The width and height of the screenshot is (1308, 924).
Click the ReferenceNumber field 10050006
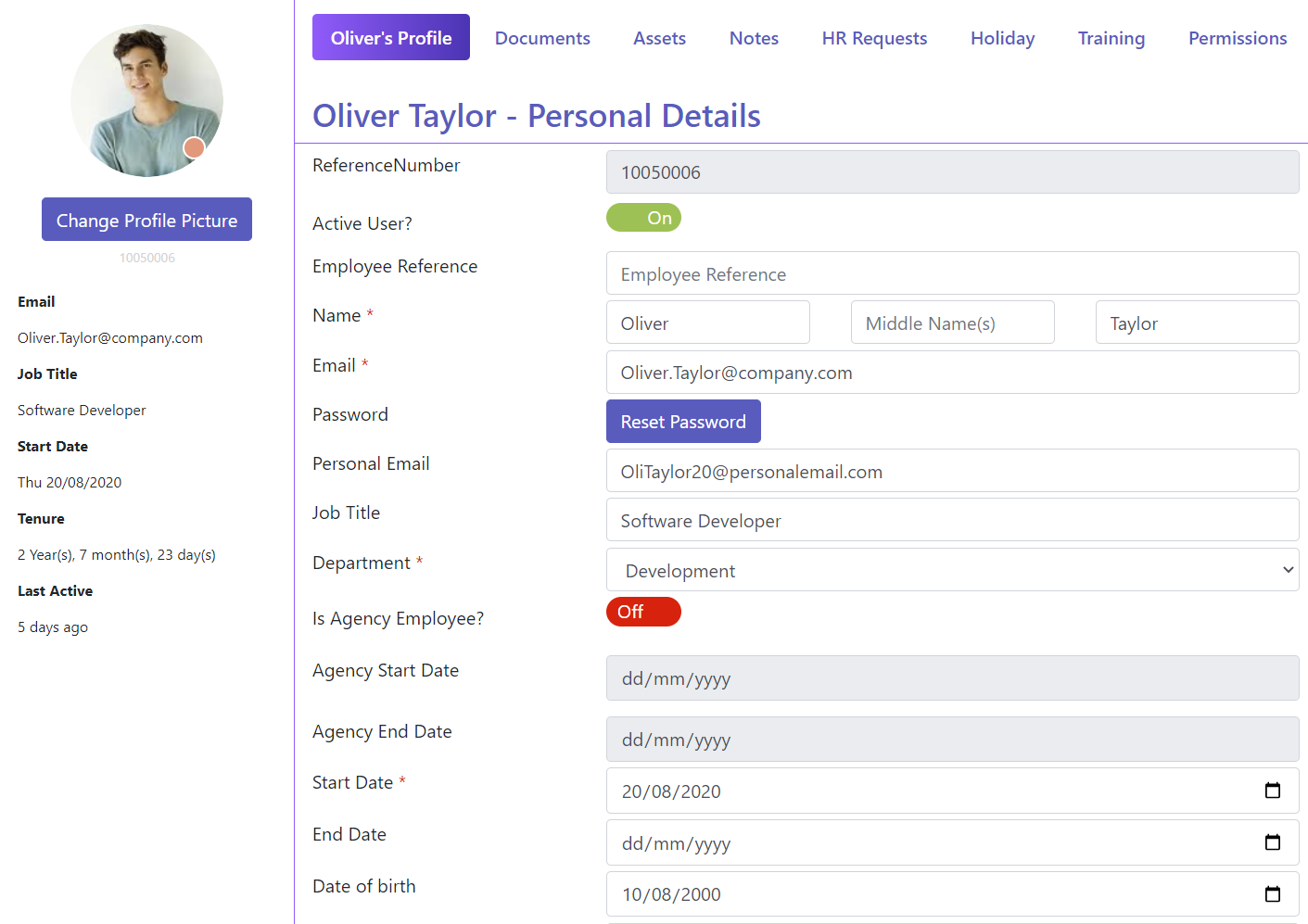coord(952,172)
